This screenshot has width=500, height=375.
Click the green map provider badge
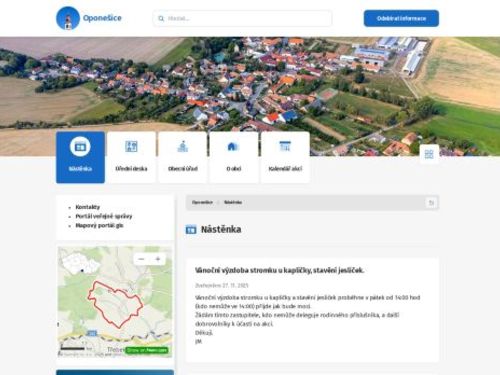147,350
